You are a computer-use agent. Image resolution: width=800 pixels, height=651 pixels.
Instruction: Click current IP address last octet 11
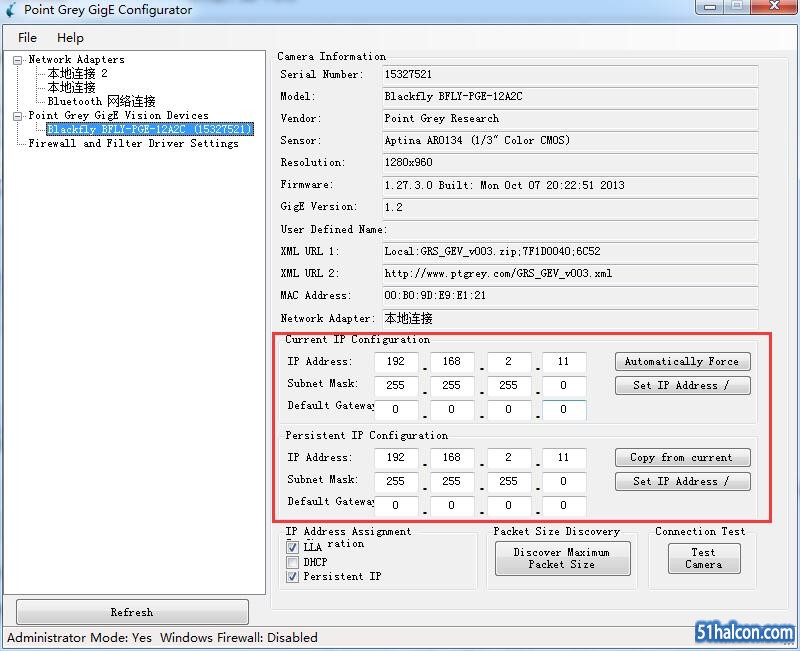coord(564,362)
